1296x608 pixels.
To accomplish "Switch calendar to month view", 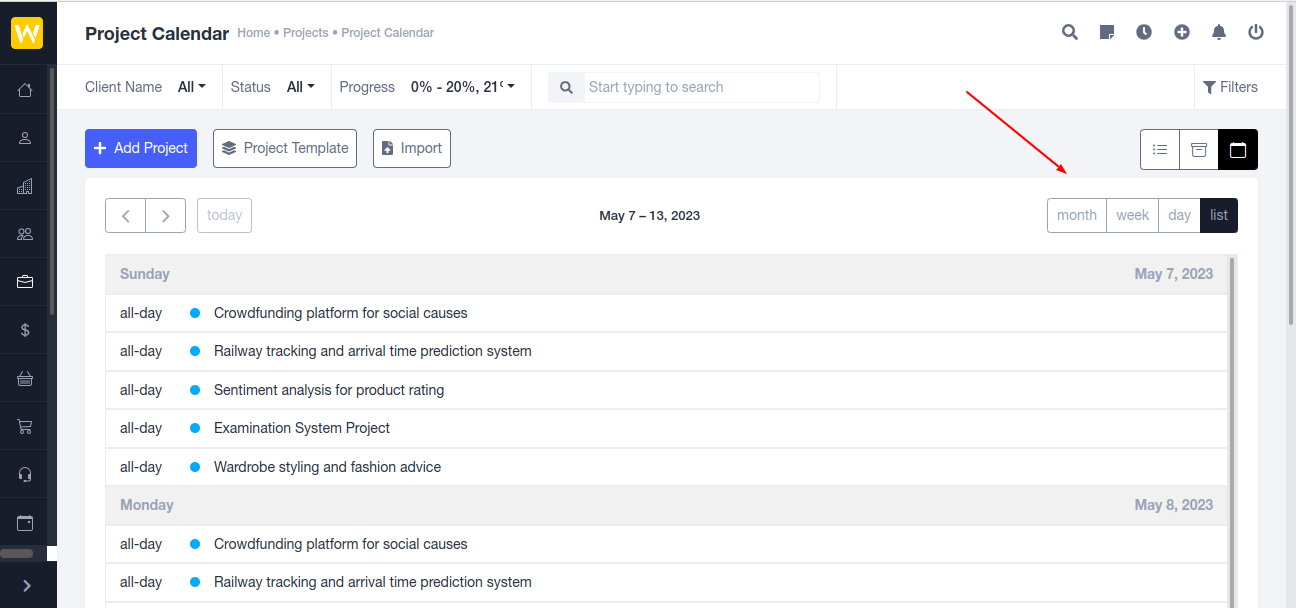I will pyautogui.click(x=1077, y=215).
